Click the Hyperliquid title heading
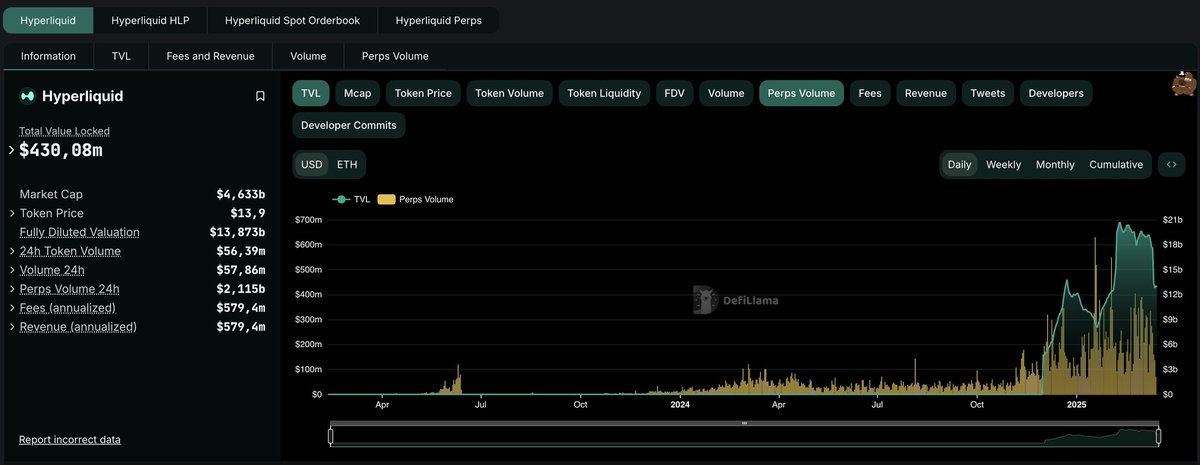This screenshot has height=465, width=1200. [82, 96]
